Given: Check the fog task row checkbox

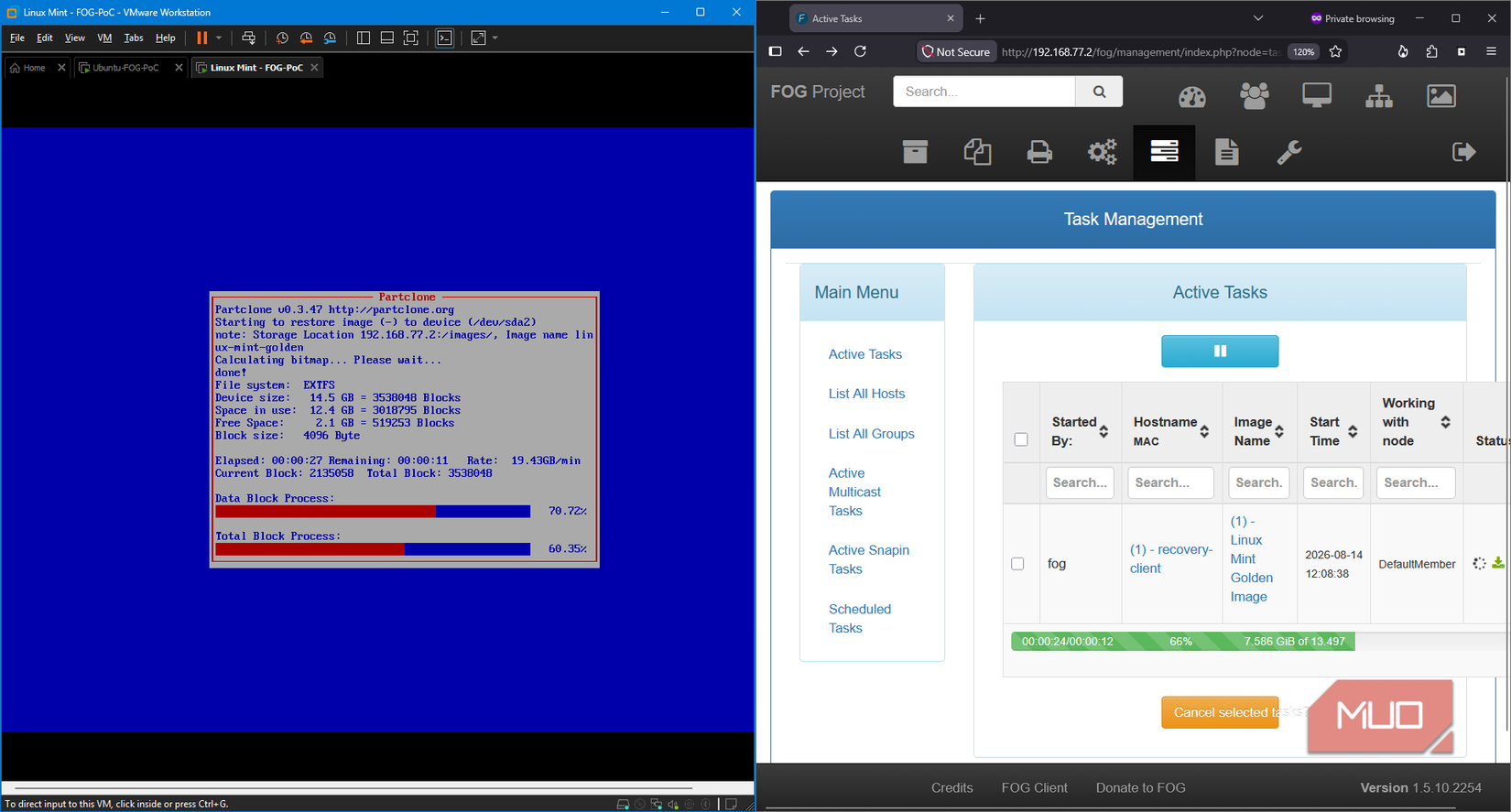Looking at the screenshot, I should [1017, 564].
